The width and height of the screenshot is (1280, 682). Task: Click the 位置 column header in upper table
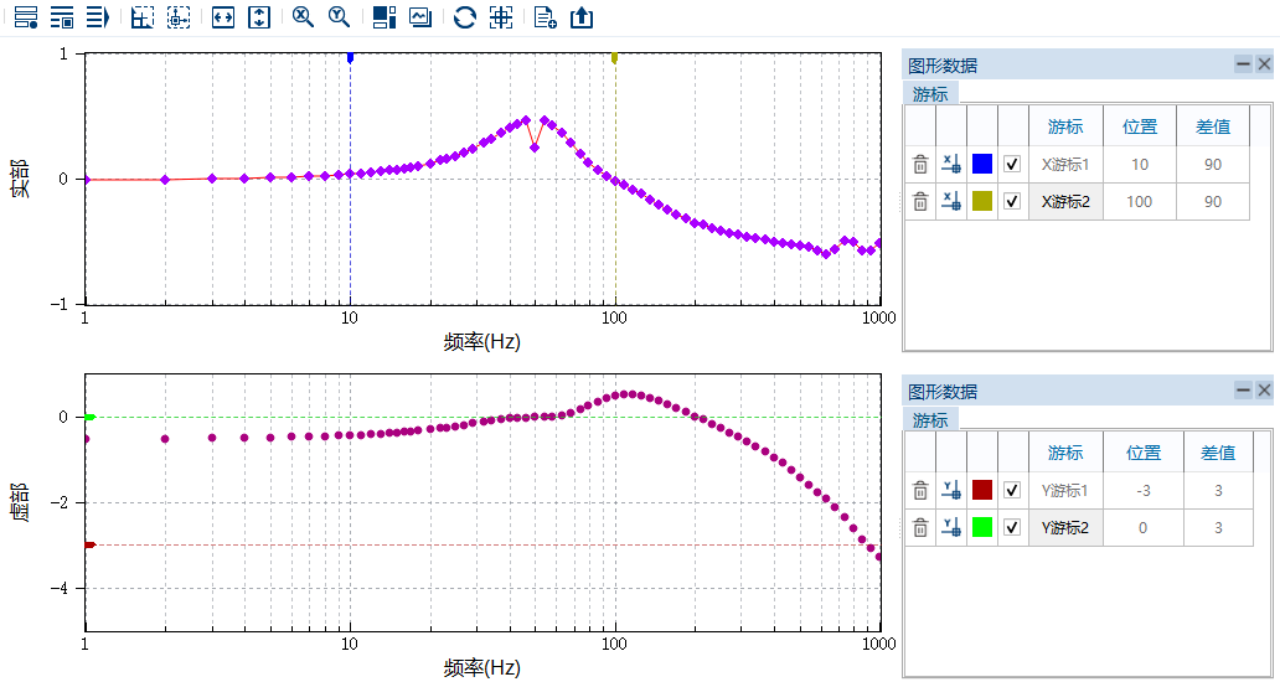click(x=1140, y=127)
